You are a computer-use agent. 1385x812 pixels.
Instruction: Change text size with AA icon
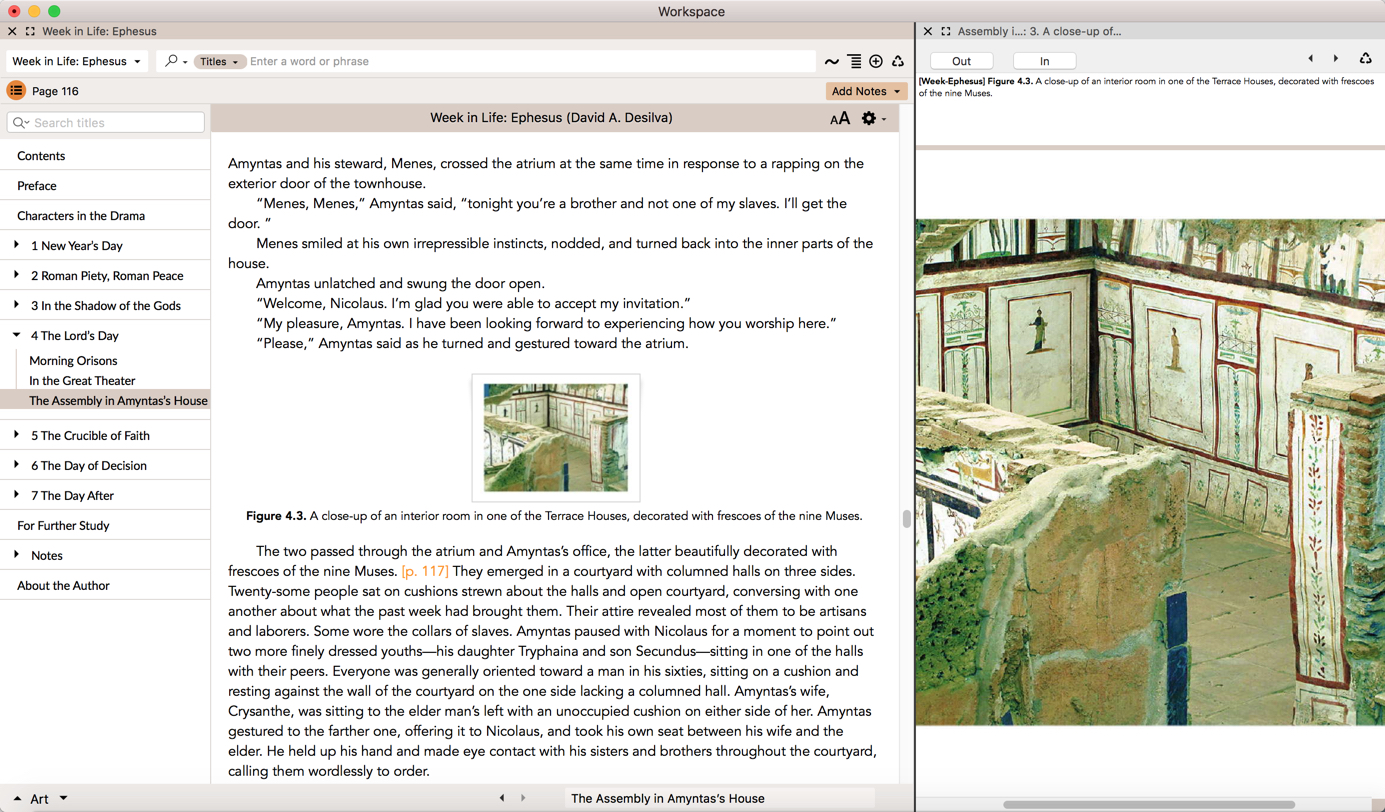pos(840,118)
